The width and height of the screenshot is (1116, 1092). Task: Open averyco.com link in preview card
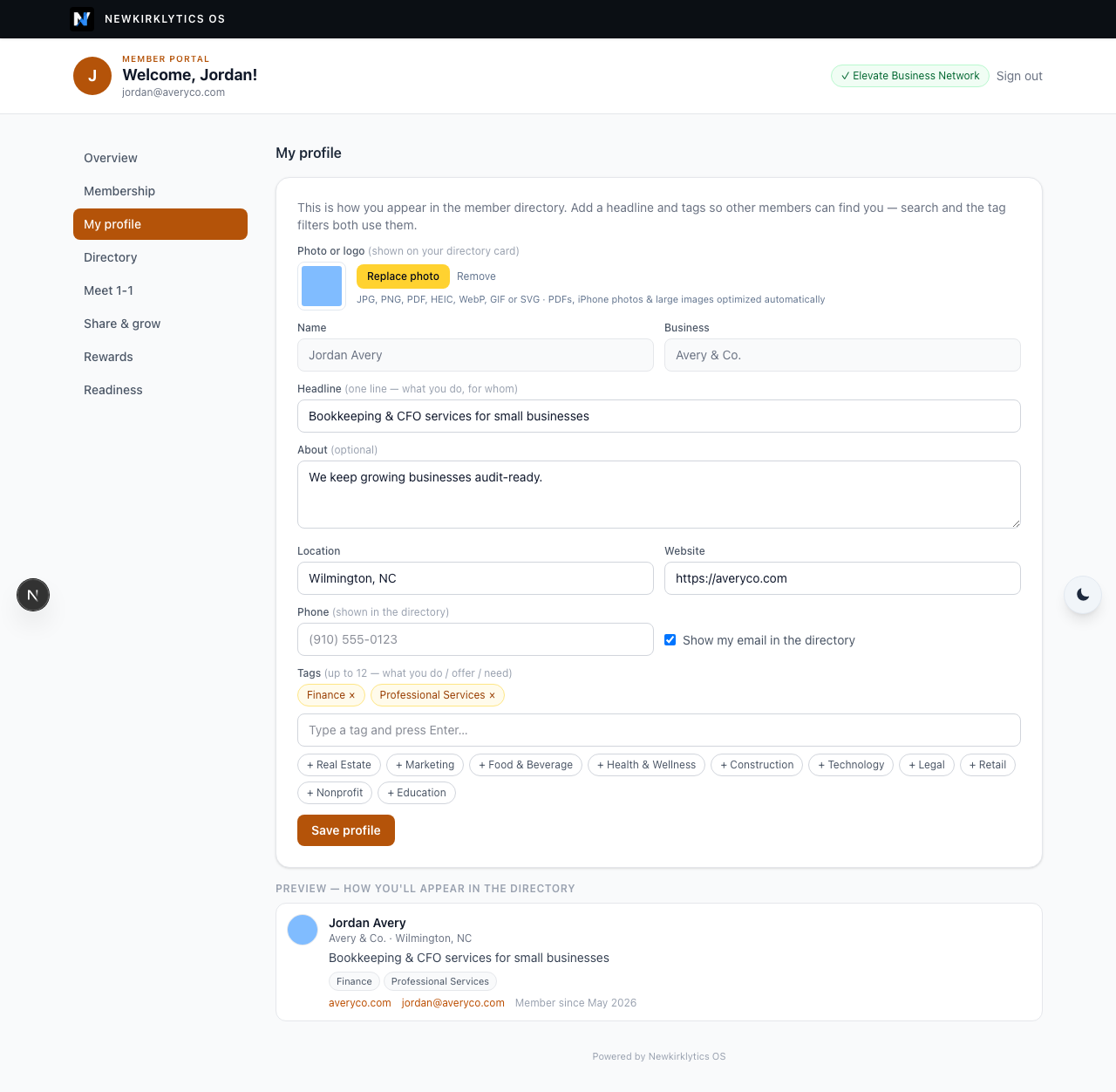pos(360,1003)
